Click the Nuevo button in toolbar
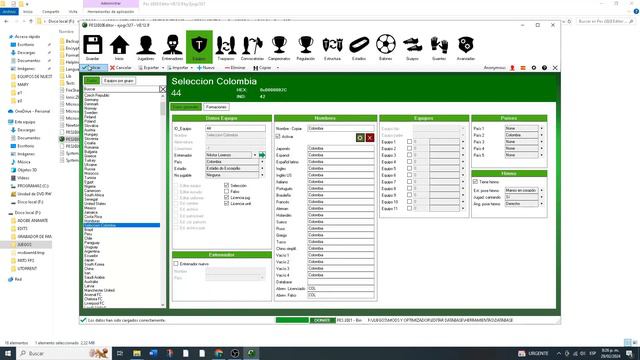The image size is (640, 360). (x=206, y=68)
